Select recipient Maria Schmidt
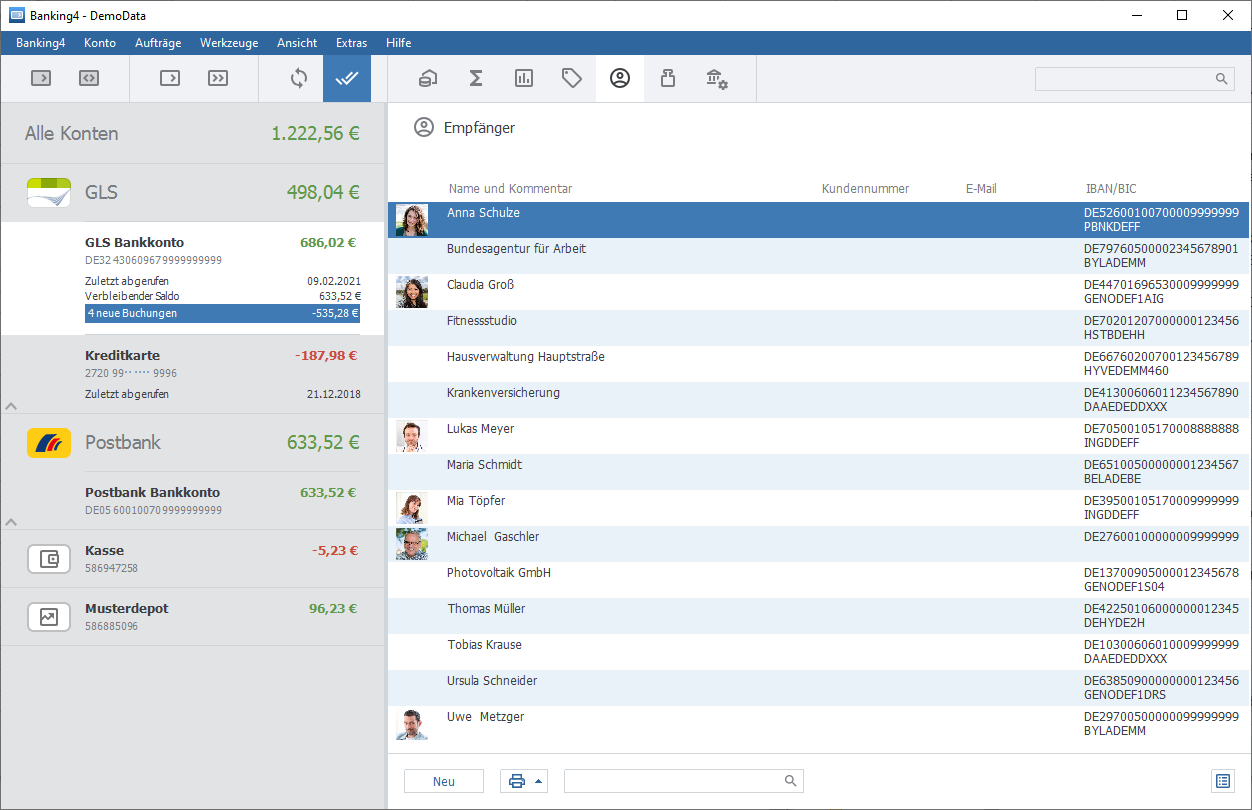Screen dimensions: 1252x810 click(x=819, y=472)
